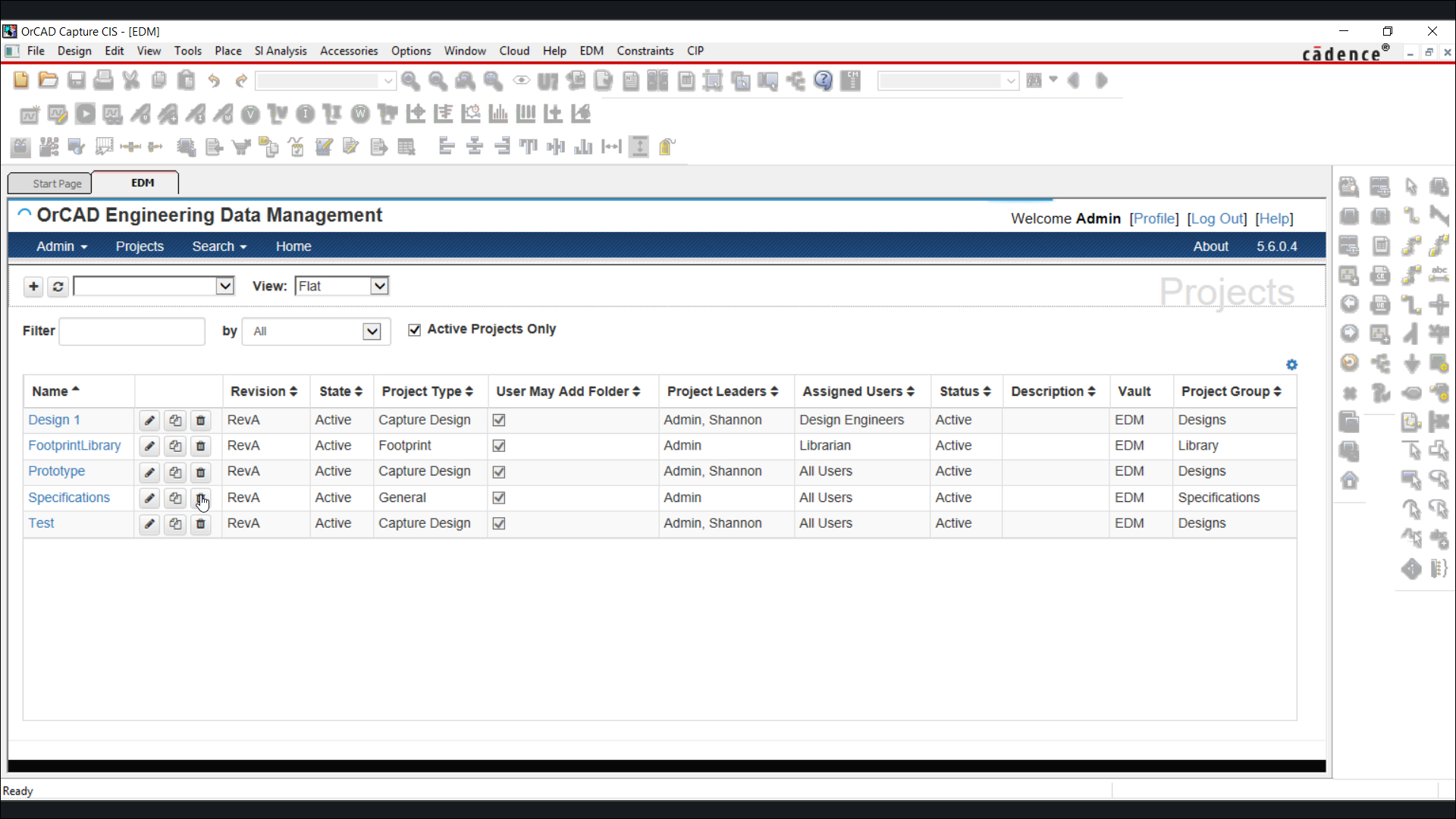Click the Print toolbar icon
The image size is (1456, 819).
click(103, 80)
